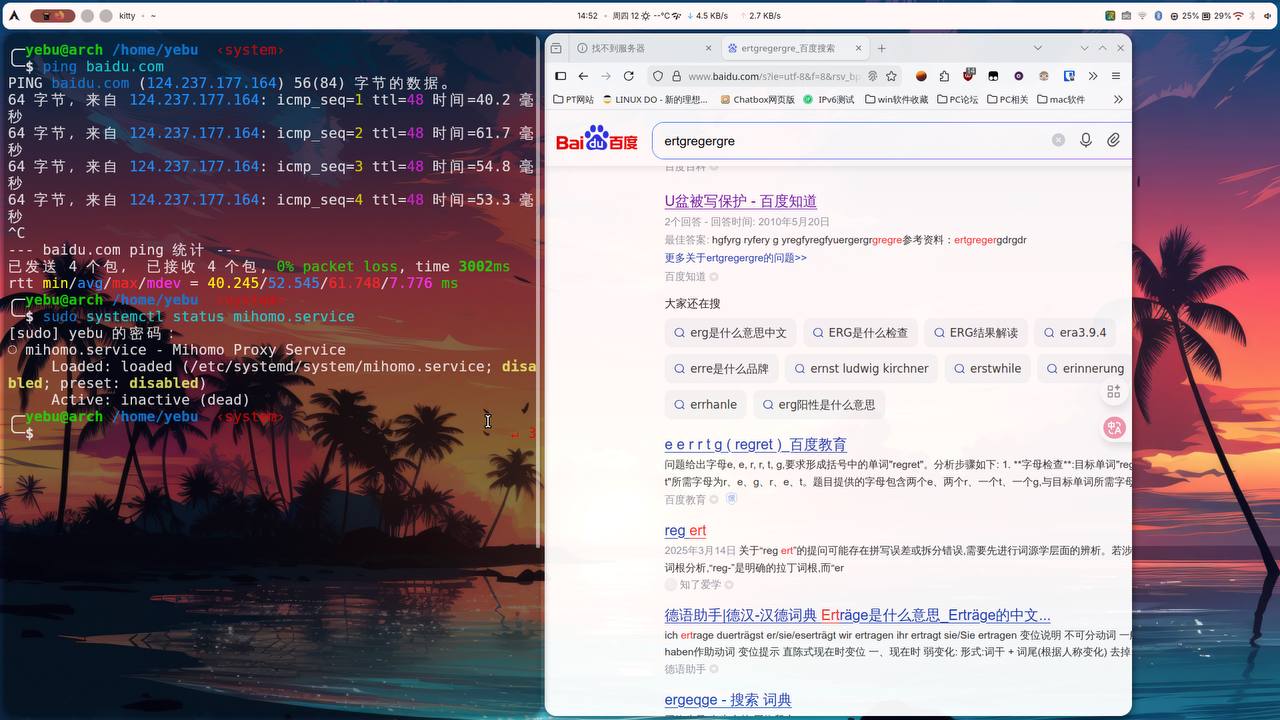
Task: Toggle the Firefox sidebar button
Action: click(560, 76)
